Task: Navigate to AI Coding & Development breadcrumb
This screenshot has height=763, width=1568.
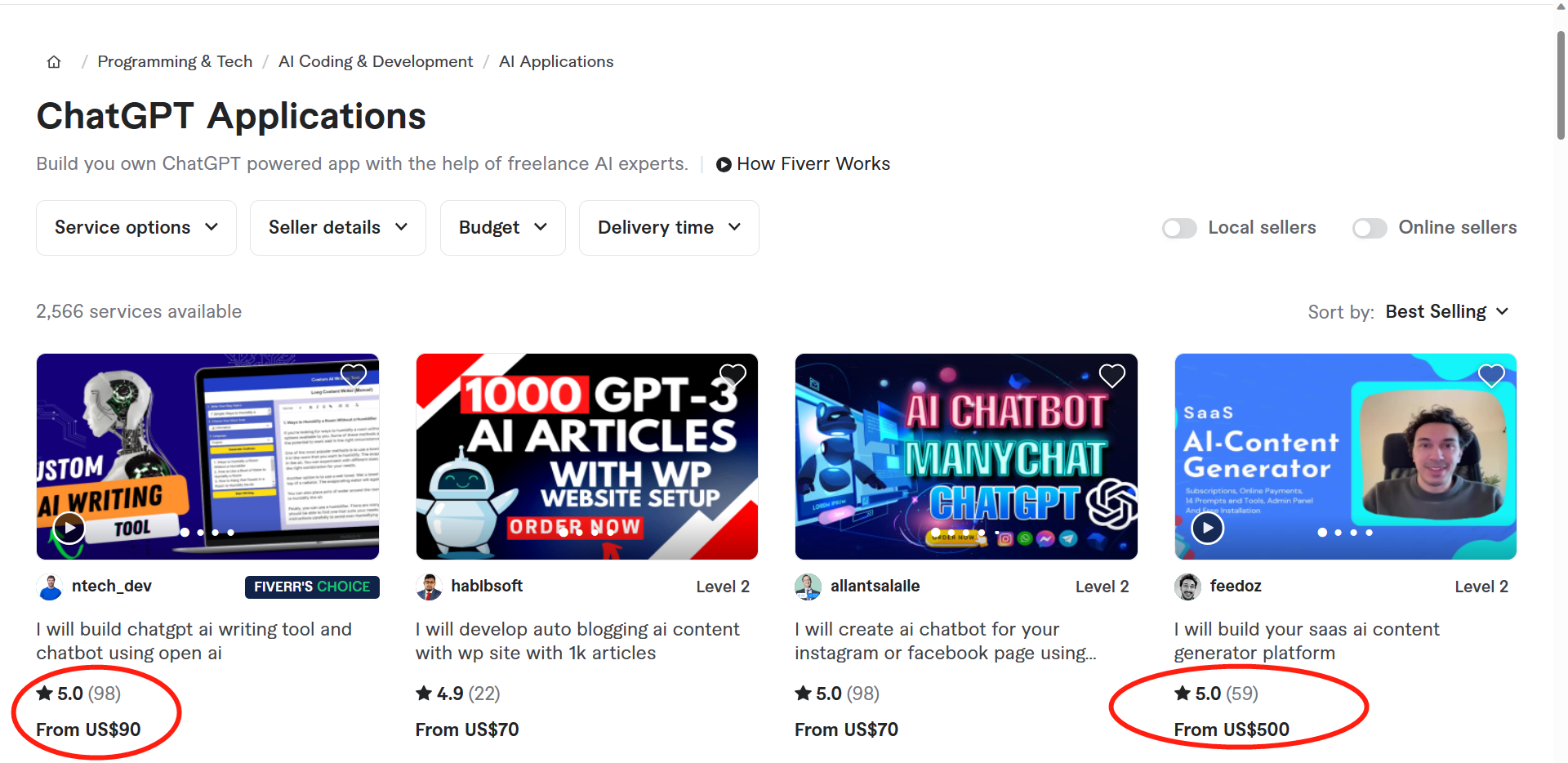Action: click(376, 62)
